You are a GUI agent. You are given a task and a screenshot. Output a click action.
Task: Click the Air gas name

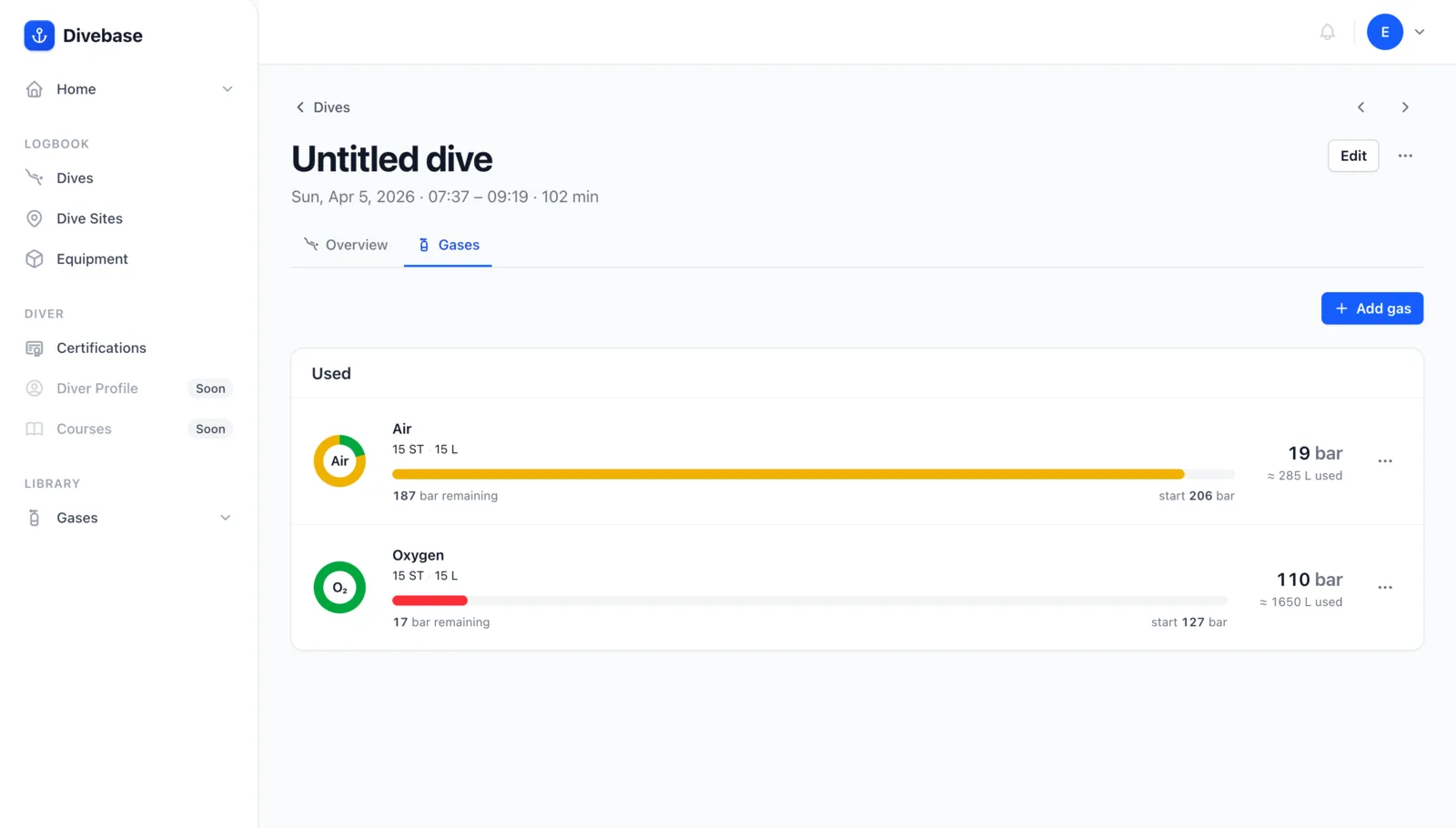coord(402,429)
